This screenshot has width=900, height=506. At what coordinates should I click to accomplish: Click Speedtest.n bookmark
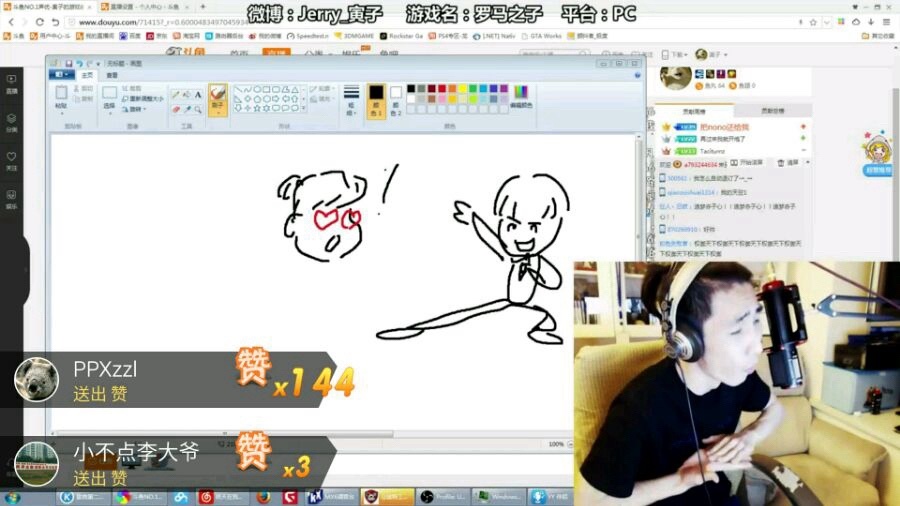point(308,36)
